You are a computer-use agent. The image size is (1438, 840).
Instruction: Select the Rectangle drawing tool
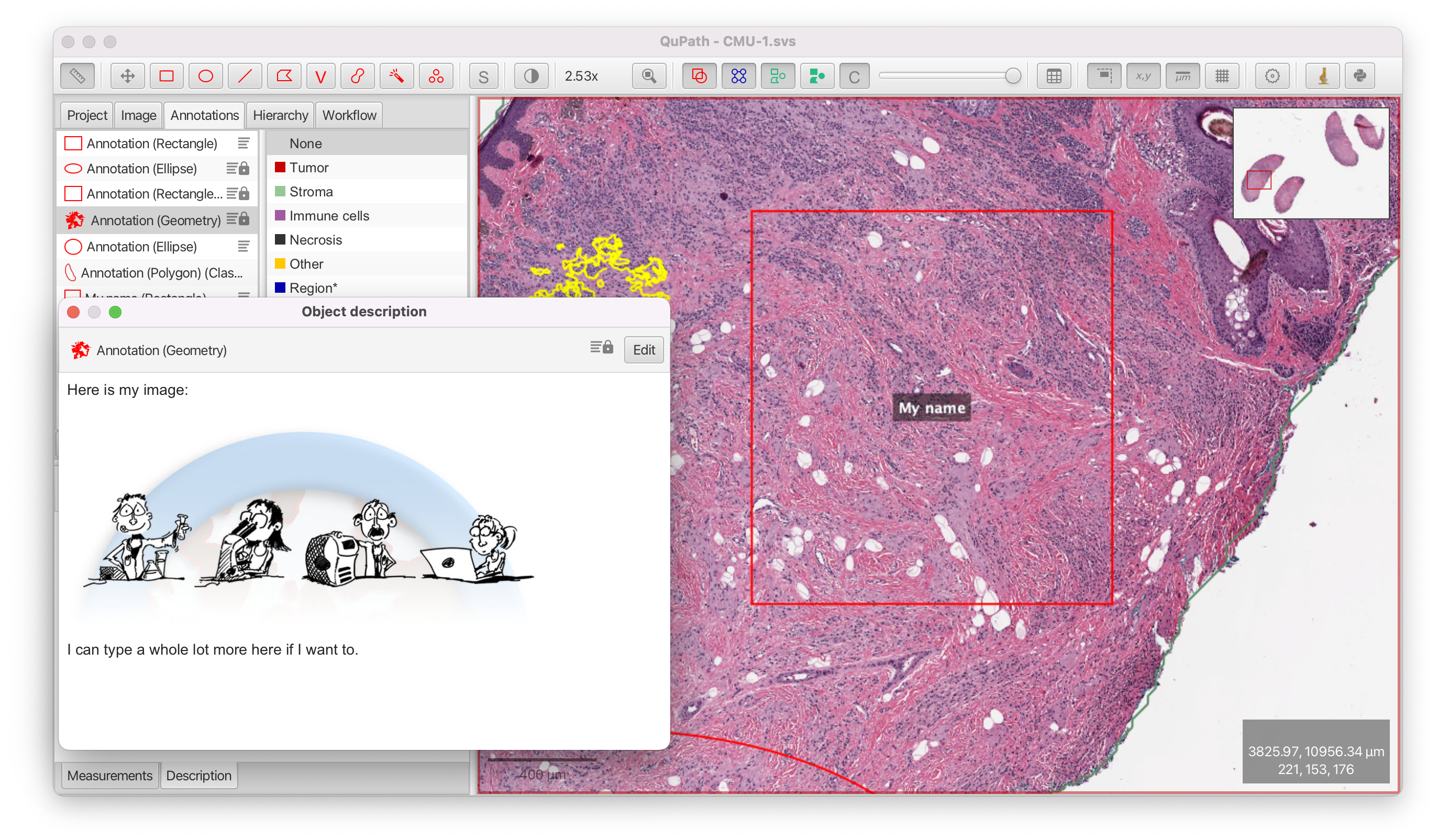click(x=167, y=76)
